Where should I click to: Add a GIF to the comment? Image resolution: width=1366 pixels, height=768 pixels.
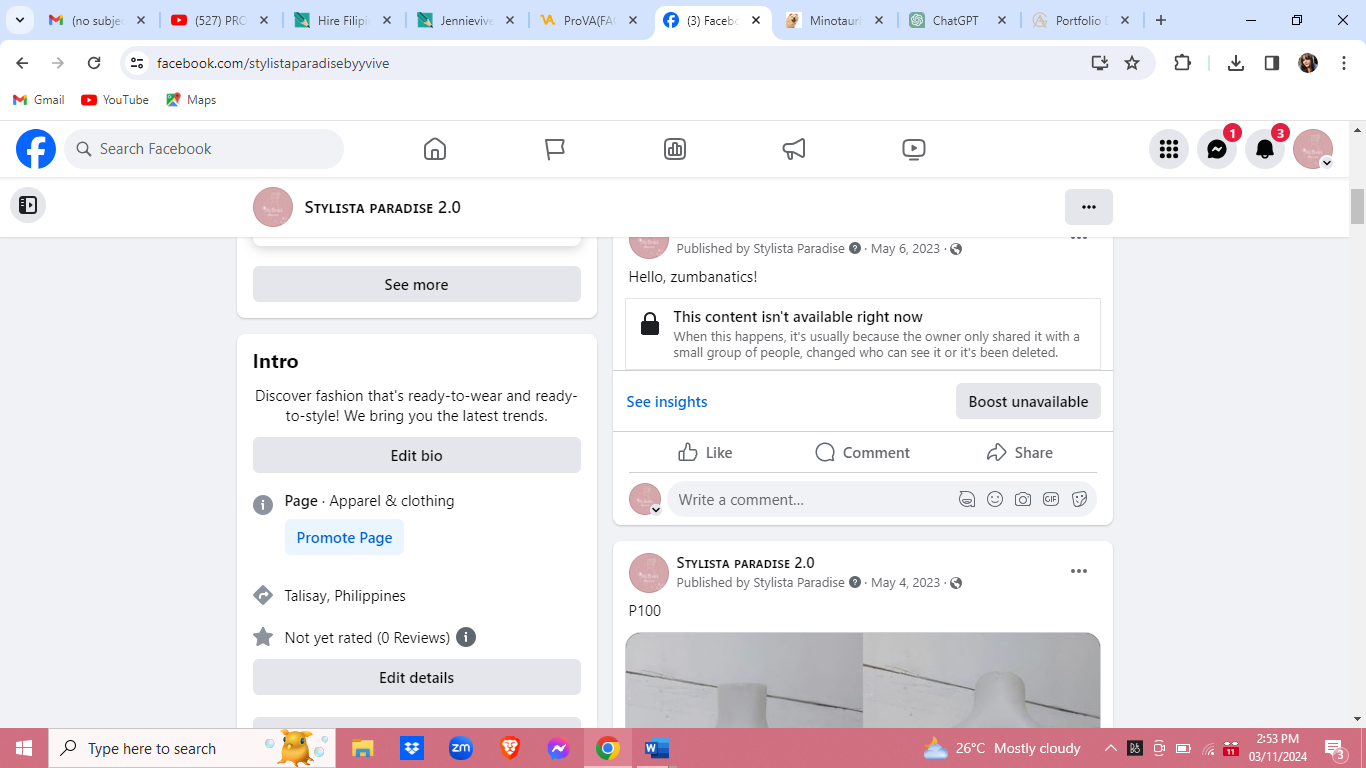point(1051,499)
